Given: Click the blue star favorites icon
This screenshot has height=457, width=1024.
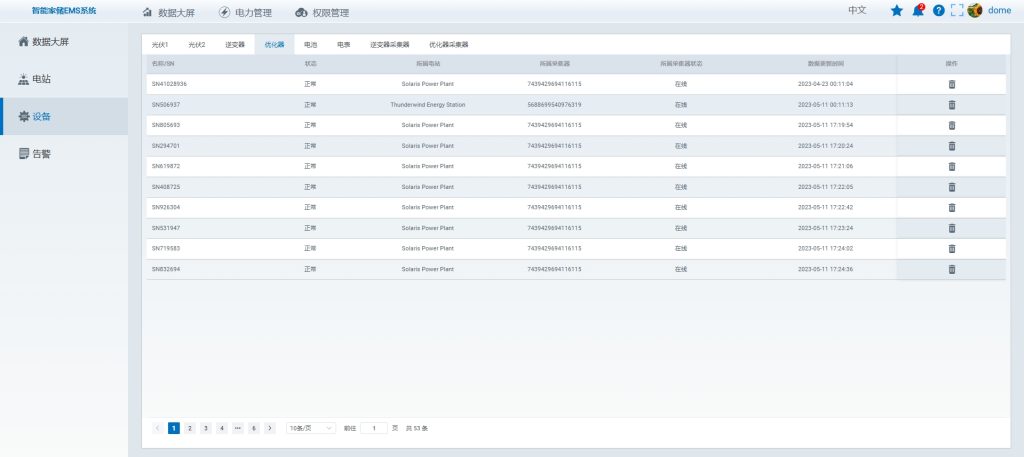Looking at the screenshot, I should (x=896, y=11).
